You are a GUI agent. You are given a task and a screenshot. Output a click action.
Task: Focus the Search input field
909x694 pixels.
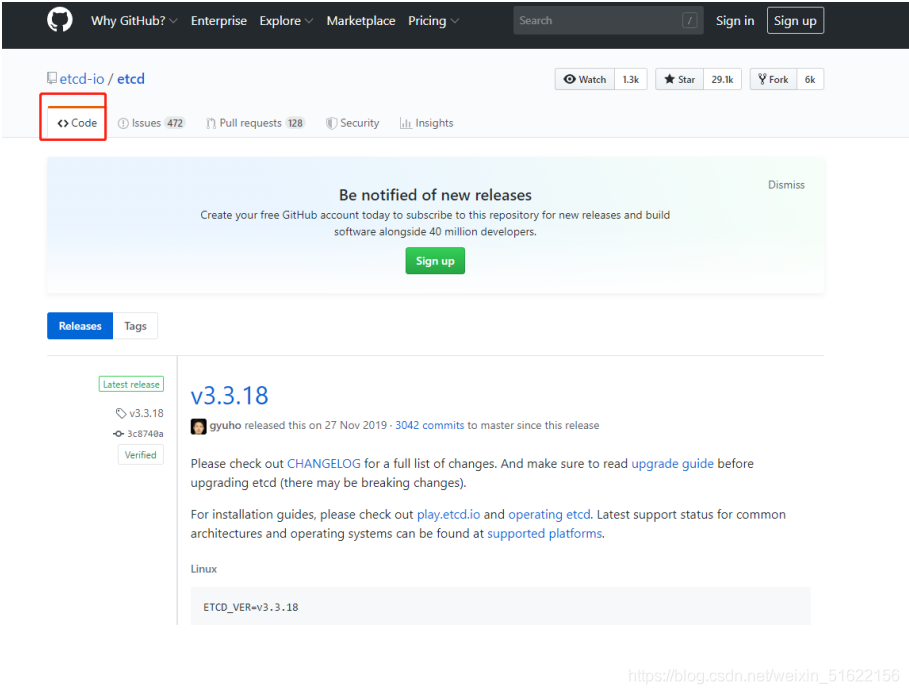pos(608,21)
